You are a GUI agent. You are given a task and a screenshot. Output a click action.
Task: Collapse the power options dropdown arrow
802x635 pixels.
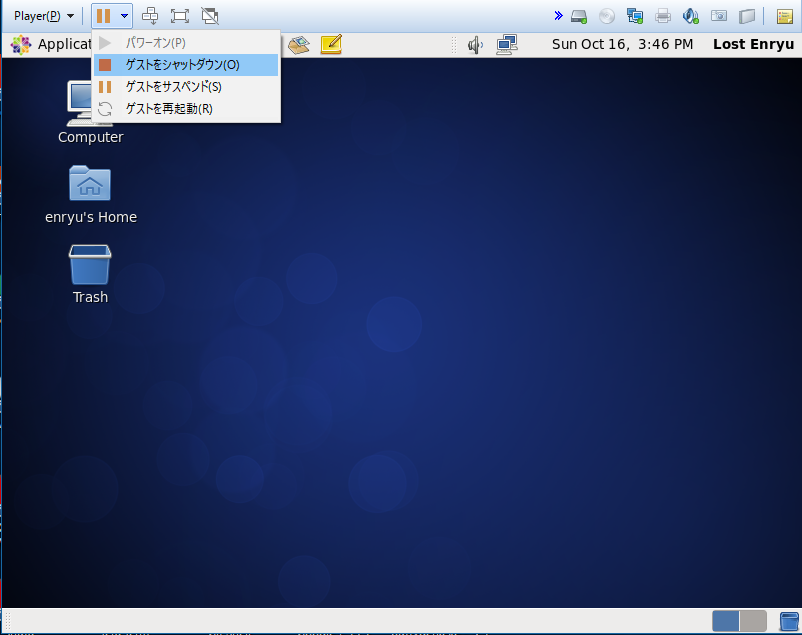124,16
